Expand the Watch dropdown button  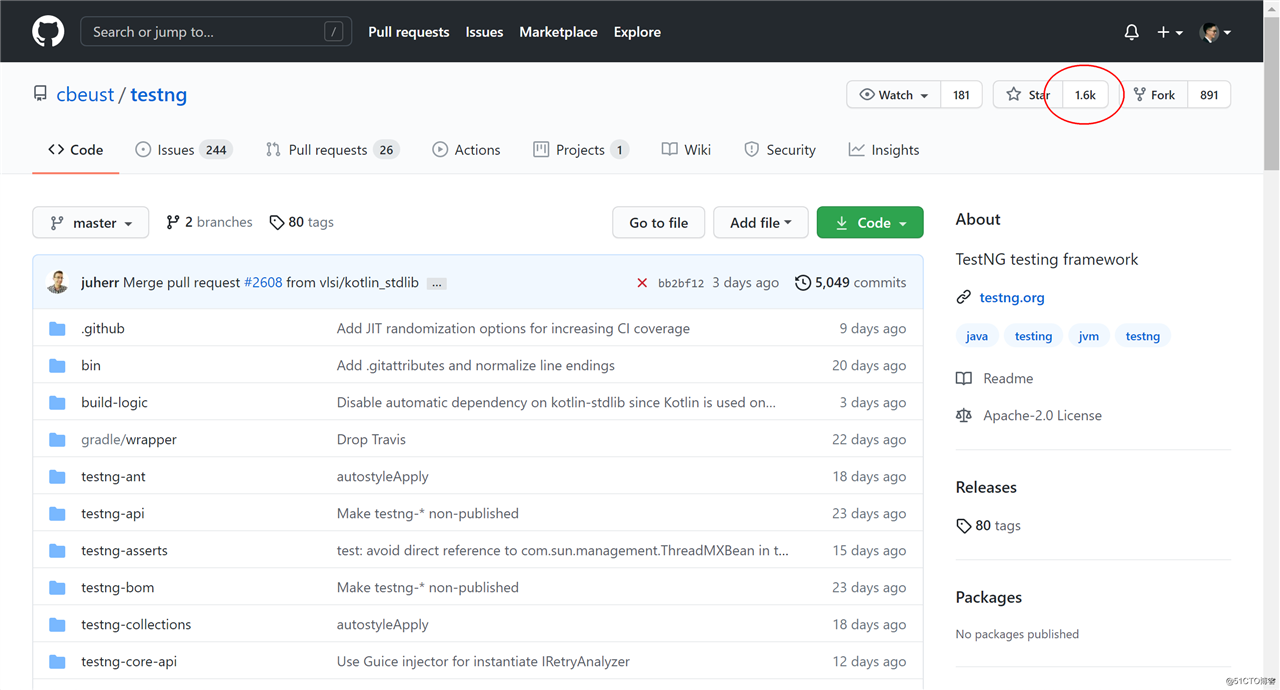click(x=894, y=95)
